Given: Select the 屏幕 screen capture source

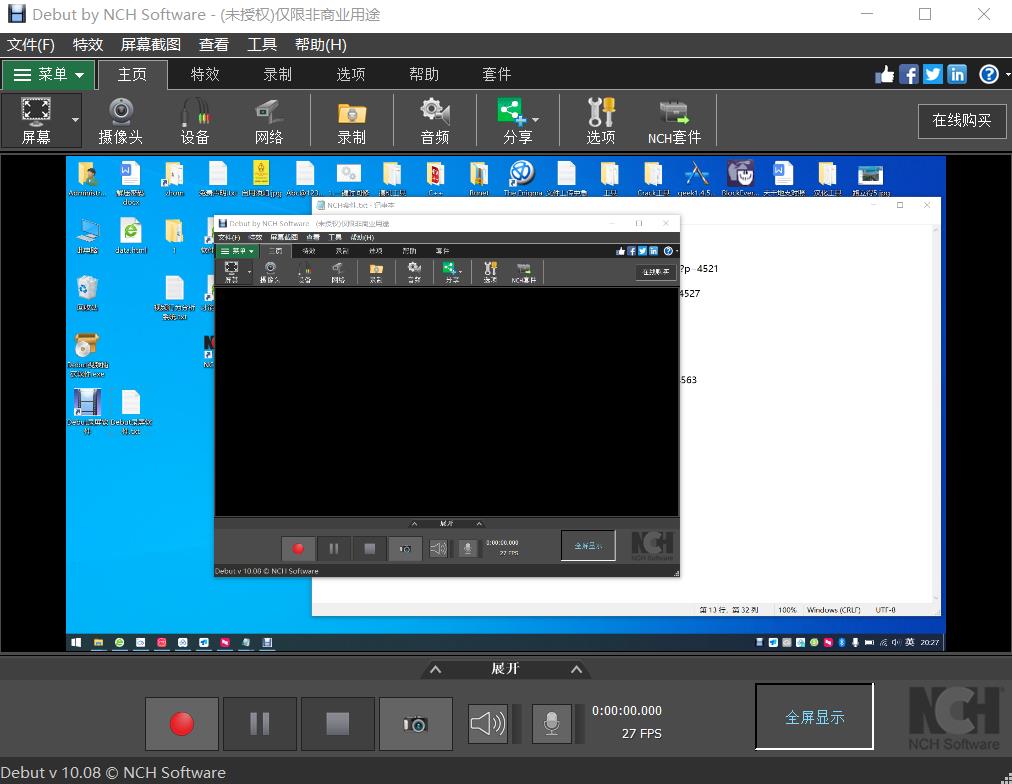Looking at the screenshot, I should (35, 121).
